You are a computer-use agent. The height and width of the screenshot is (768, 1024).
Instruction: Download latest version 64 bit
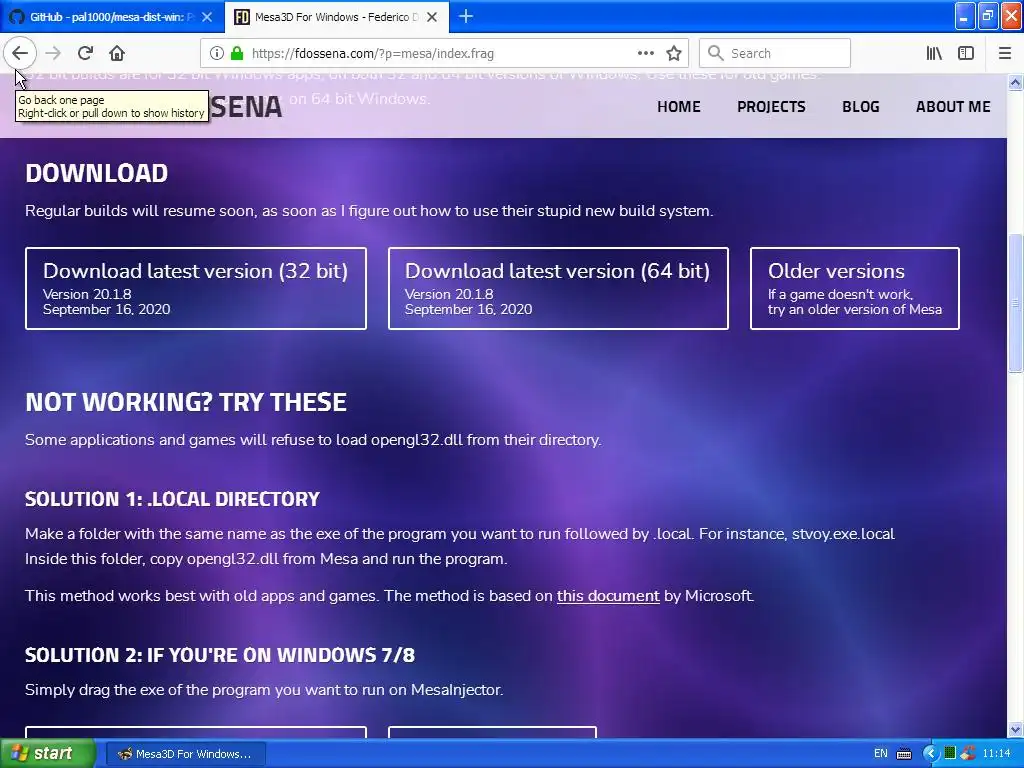pos(558,288)
